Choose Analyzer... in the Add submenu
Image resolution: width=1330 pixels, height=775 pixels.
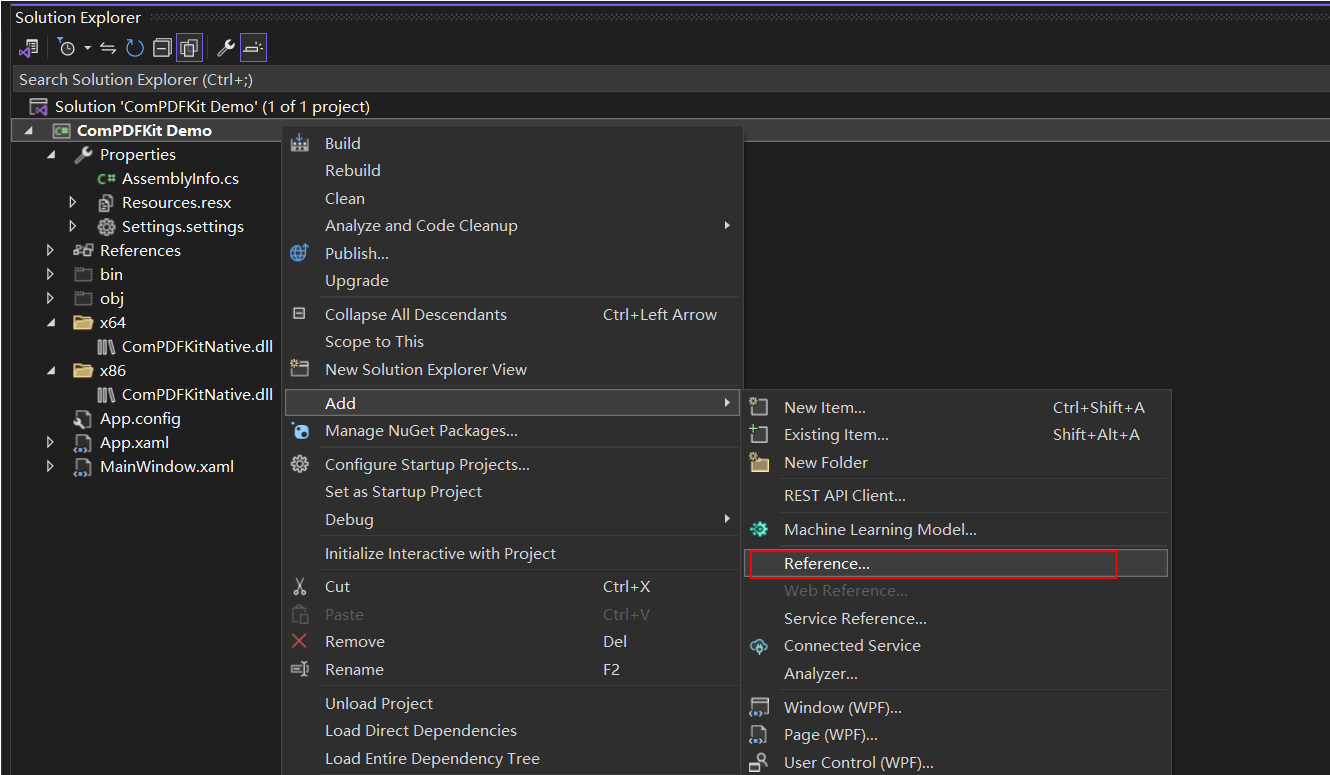point(821,673)
